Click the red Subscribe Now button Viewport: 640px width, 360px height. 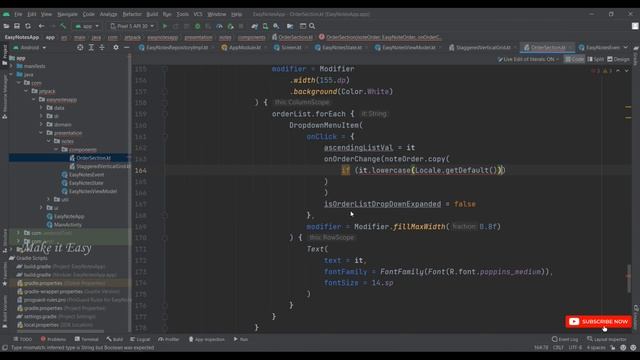pyautogui.click(x=599, y=322)
